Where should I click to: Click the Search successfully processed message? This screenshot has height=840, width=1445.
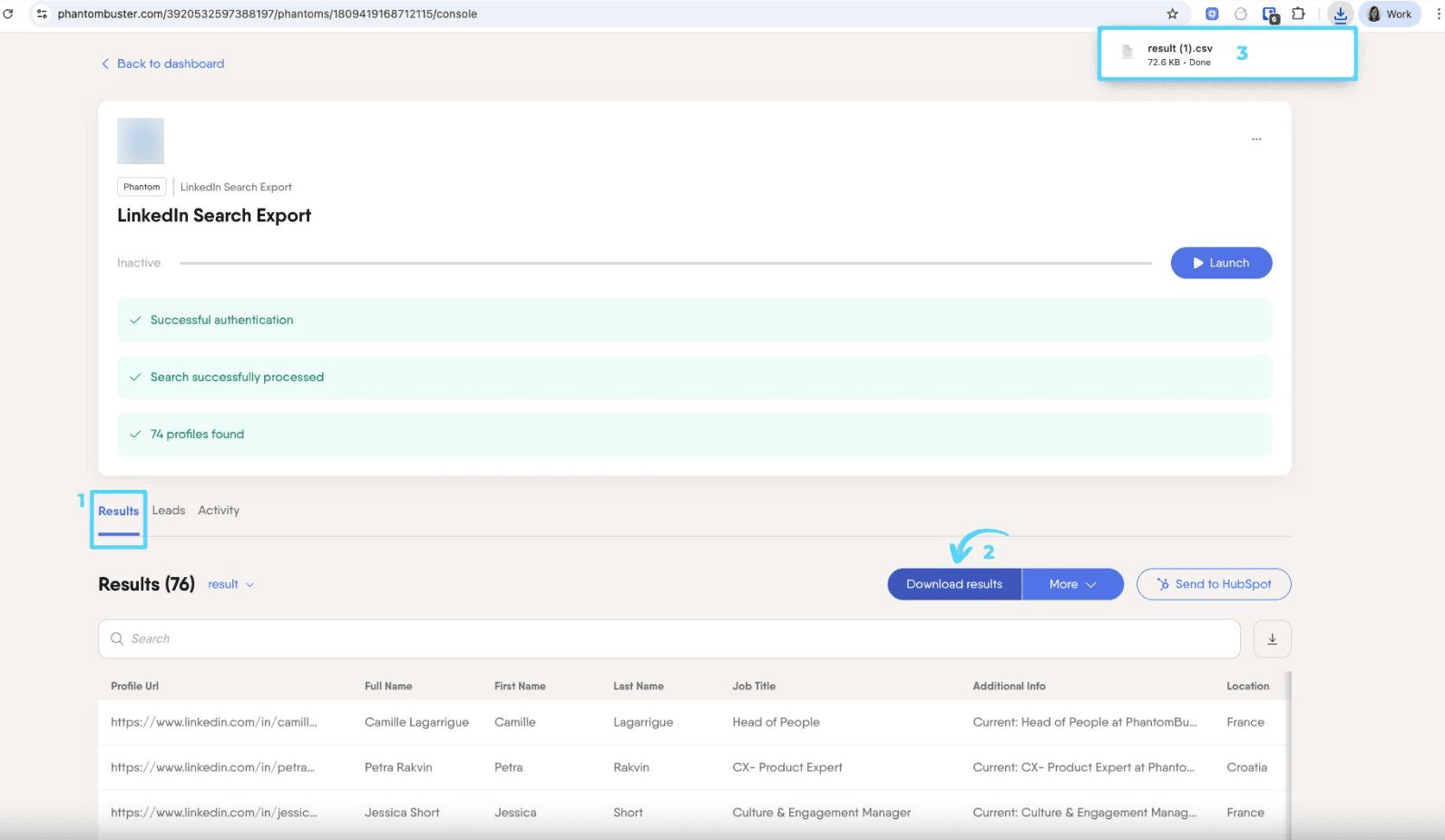694,377
